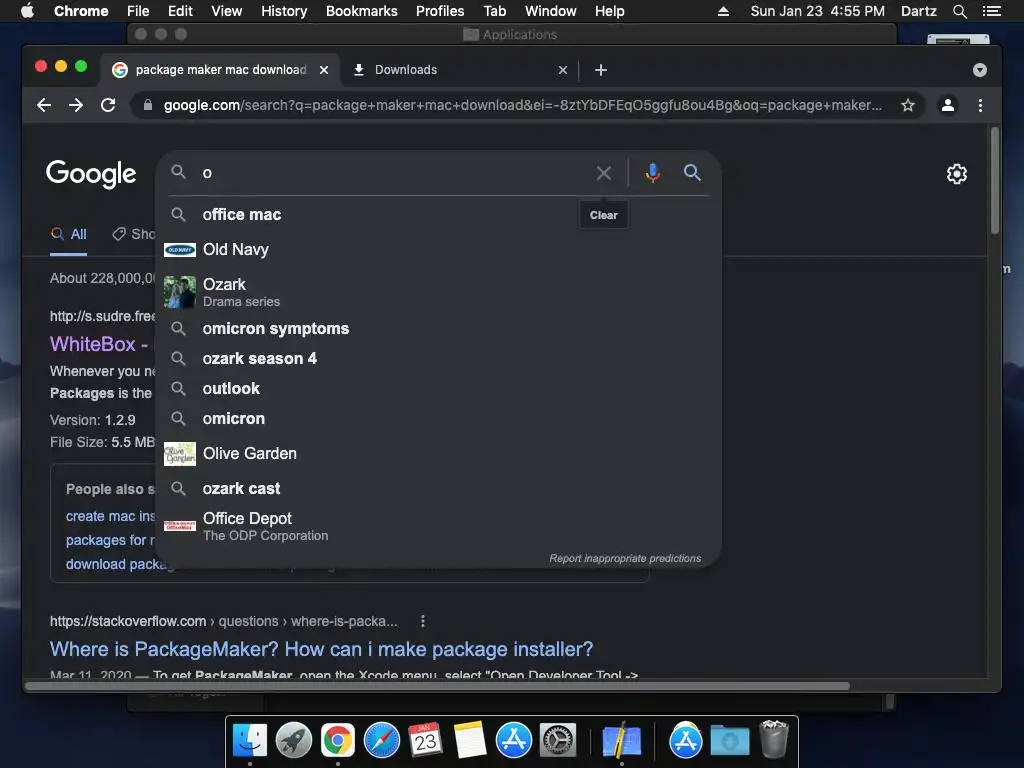Select the 'Office Depot' suggestion
Image resolution: width=1024 pixels, height=768 pixels.
438,526
